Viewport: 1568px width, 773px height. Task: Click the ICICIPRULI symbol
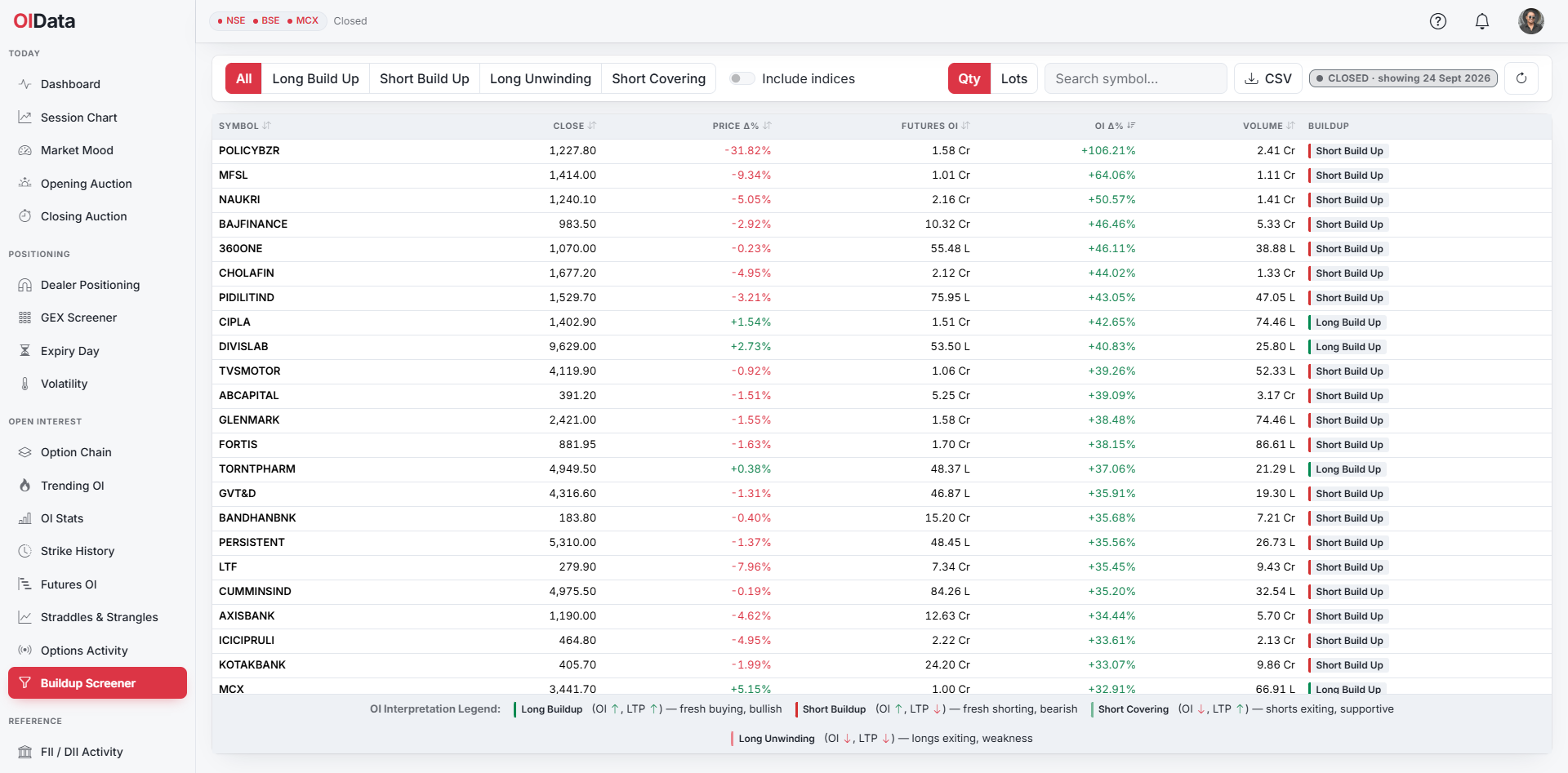coord(247,641)
